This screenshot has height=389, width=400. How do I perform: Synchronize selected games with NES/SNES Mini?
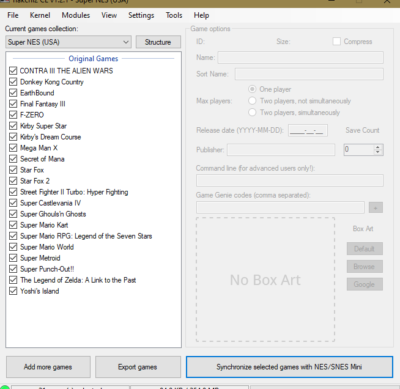click(x=289, y=367)
